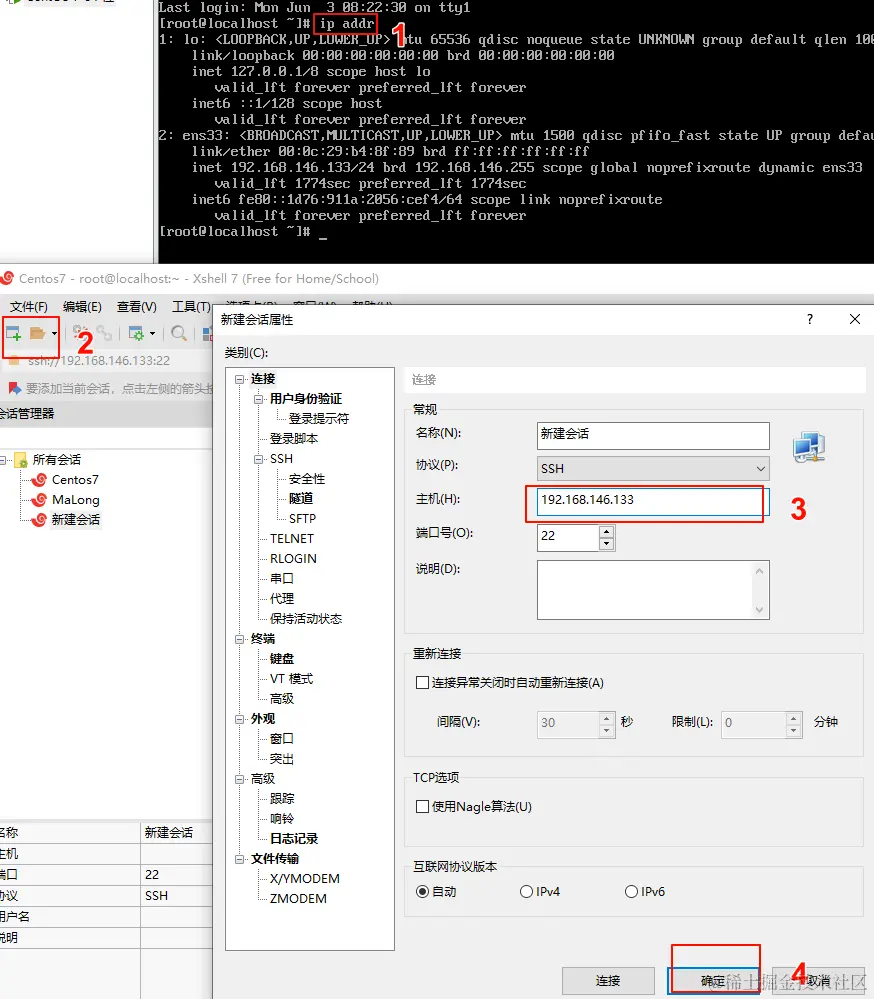Collapse the 外观 category node
The image size is (874, 999).
coord(240,719)
